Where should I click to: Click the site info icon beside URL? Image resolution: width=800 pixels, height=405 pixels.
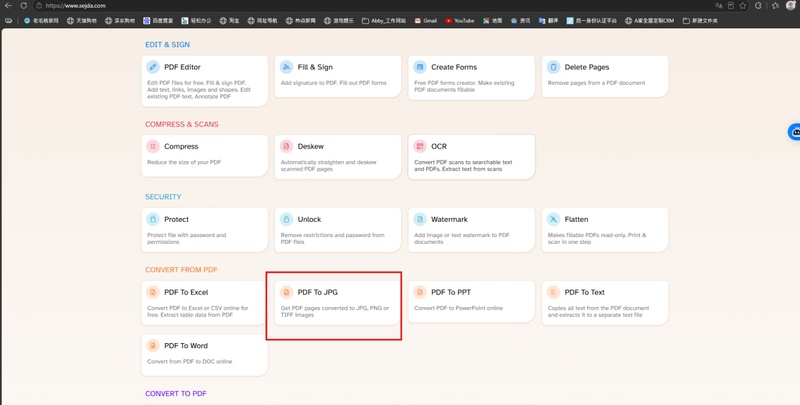38,6
